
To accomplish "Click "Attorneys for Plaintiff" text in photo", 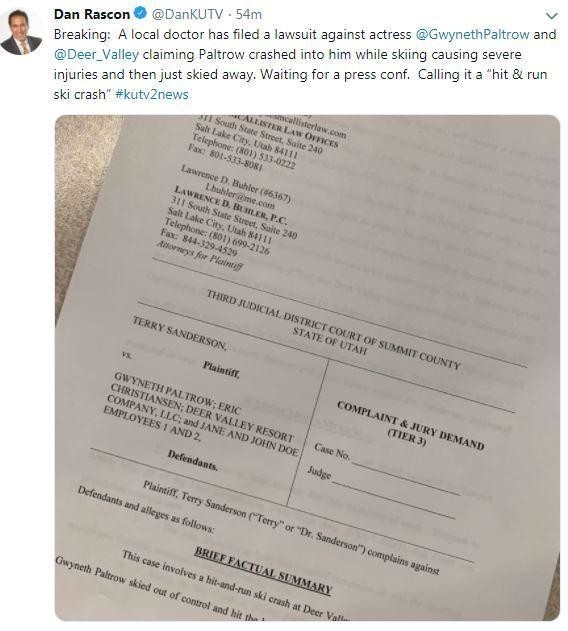I will click(199, 255).
